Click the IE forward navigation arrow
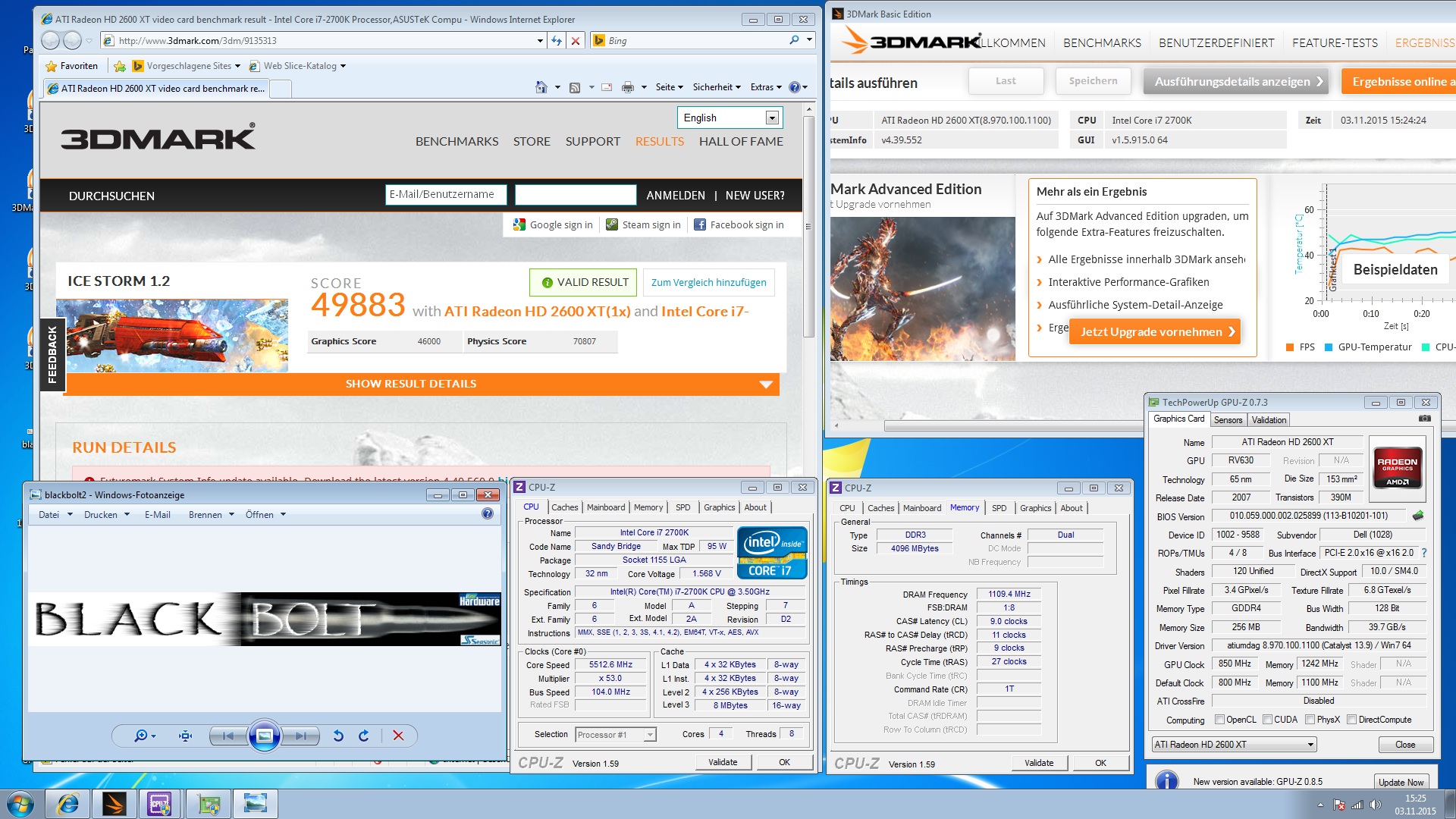 (x=73, y=41)
